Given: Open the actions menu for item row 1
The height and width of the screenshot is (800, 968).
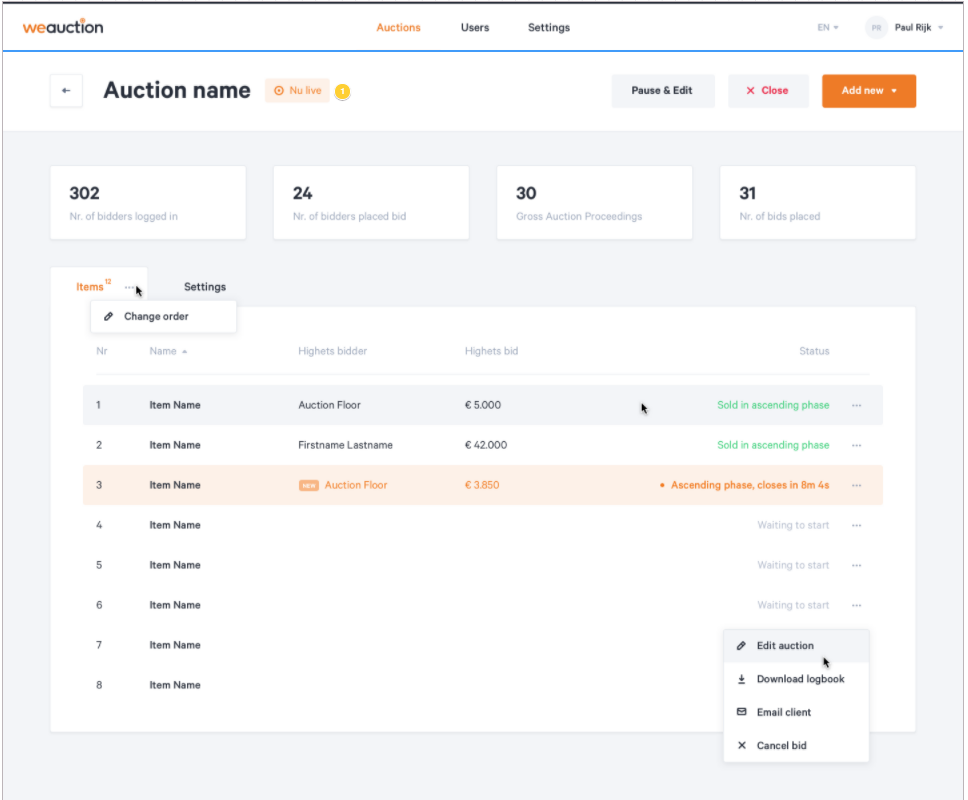Looking at the screenshot, I should point(856,405).
